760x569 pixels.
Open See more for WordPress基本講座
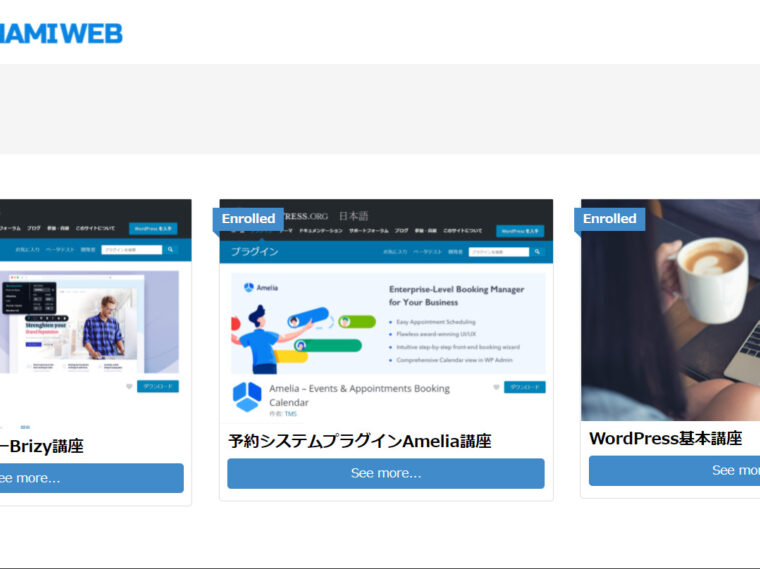coord(674,470)
